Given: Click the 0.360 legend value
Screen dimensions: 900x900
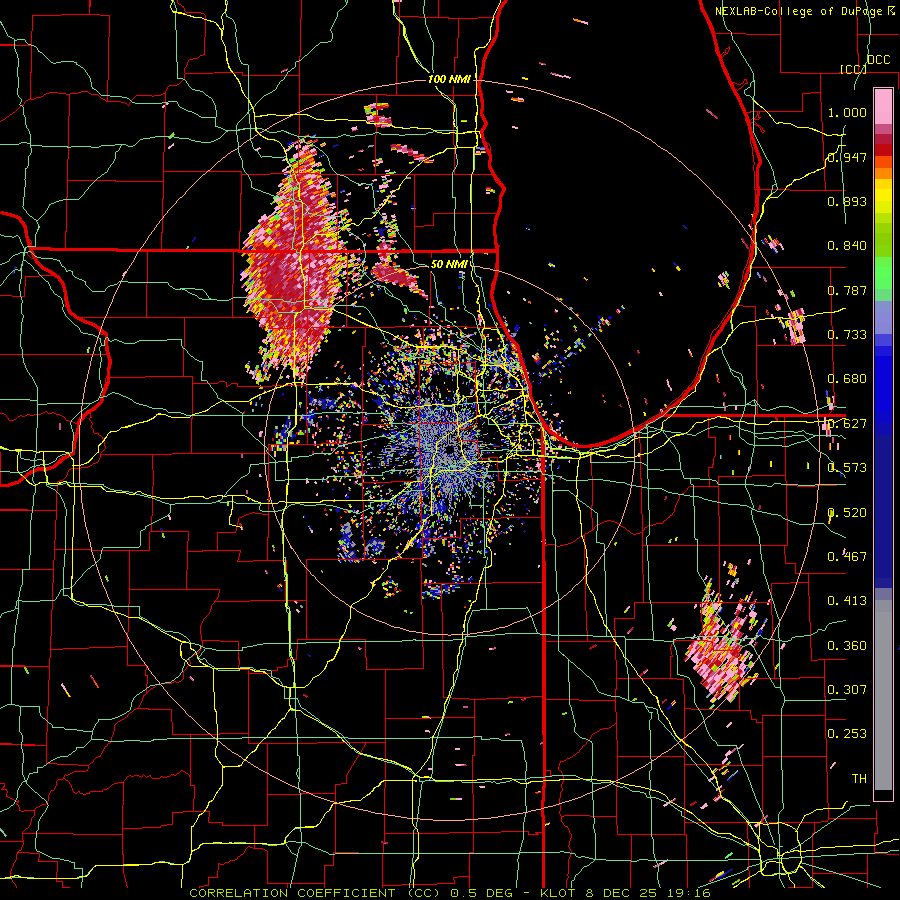Looking at the screenshot, I should tap(847, 646).
